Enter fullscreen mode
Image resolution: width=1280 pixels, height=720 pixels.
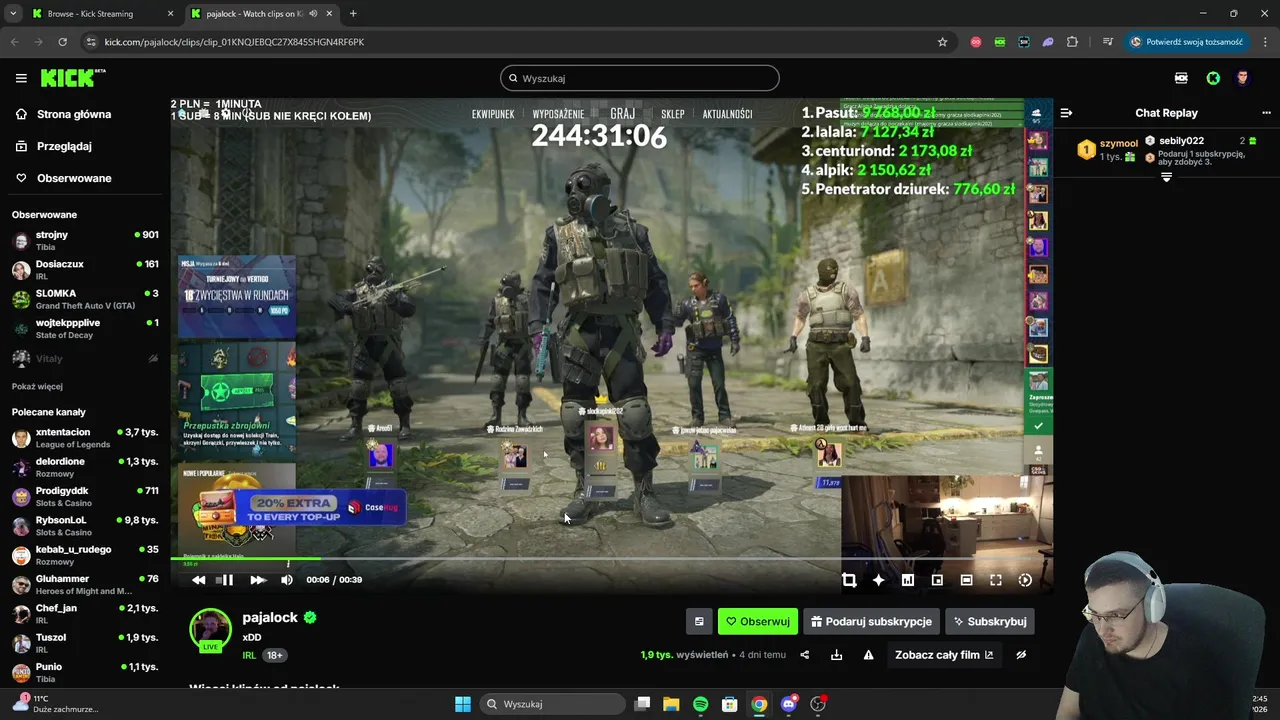(x=996, y=580)
